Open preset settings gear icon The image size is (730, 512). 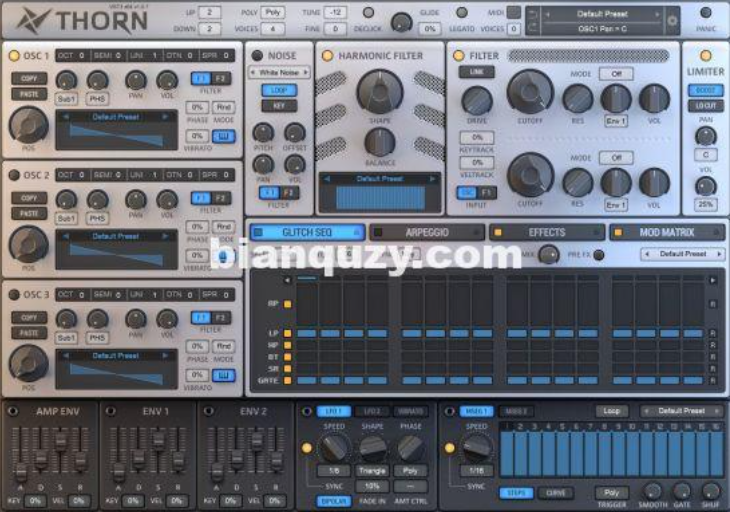tap(672, 21)
